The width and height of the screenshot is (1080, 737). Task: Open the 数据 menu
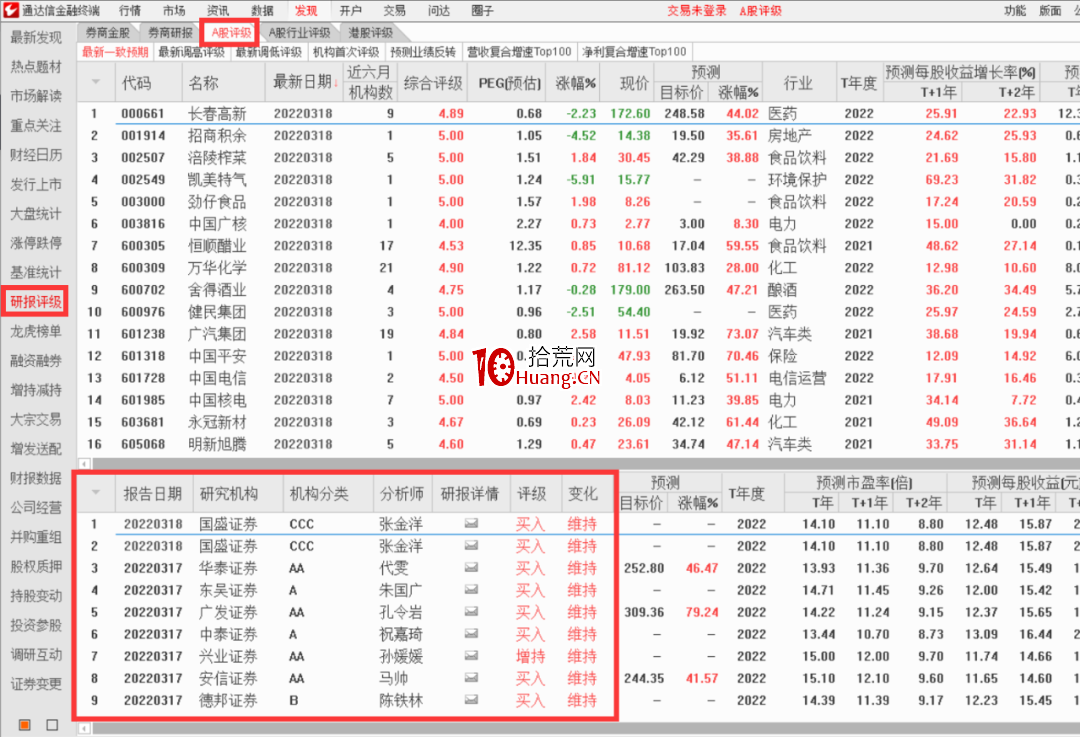click(262, 10)
